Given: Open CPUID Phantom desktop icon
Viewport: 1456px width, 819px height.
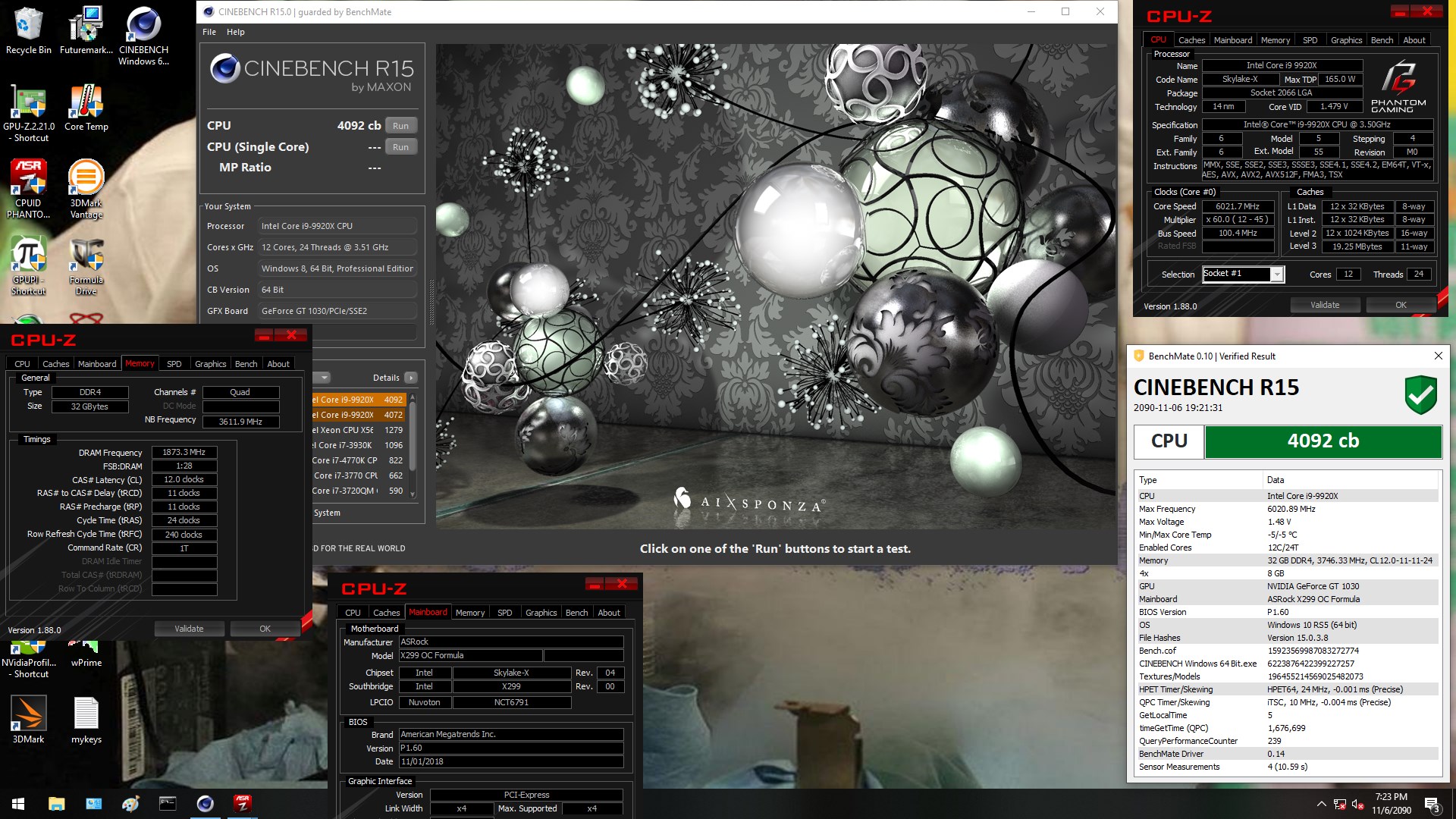Looking at the screenshot, I should (x=28, y=189).
